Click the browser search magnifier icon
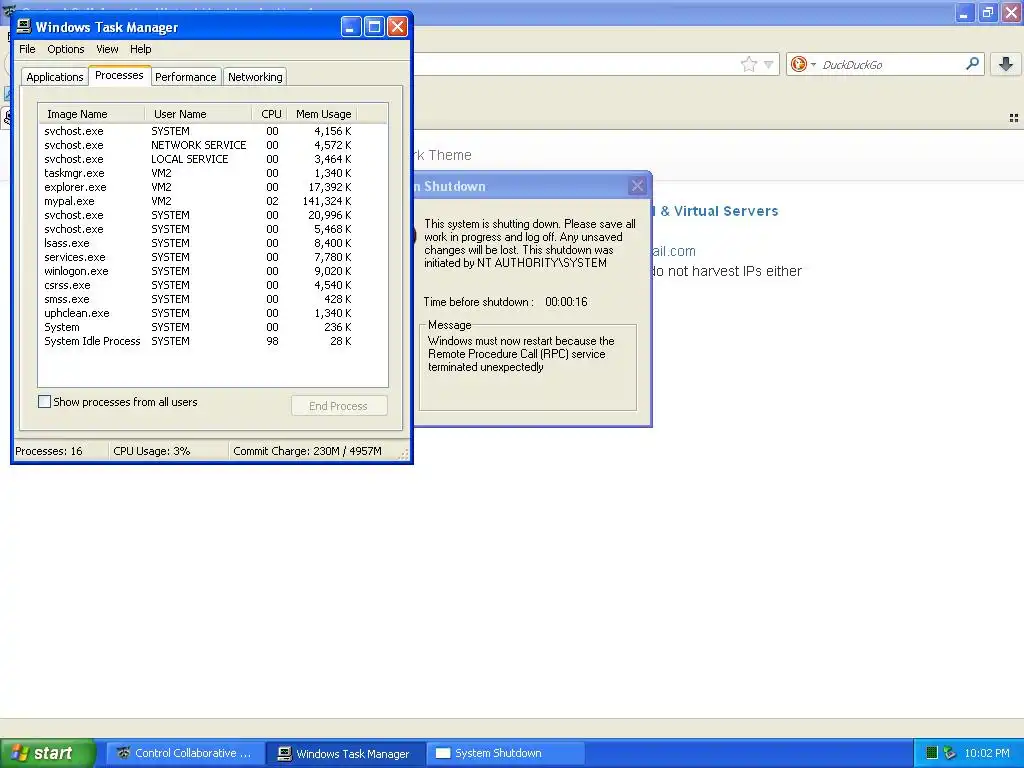 (x=972, y=63)
